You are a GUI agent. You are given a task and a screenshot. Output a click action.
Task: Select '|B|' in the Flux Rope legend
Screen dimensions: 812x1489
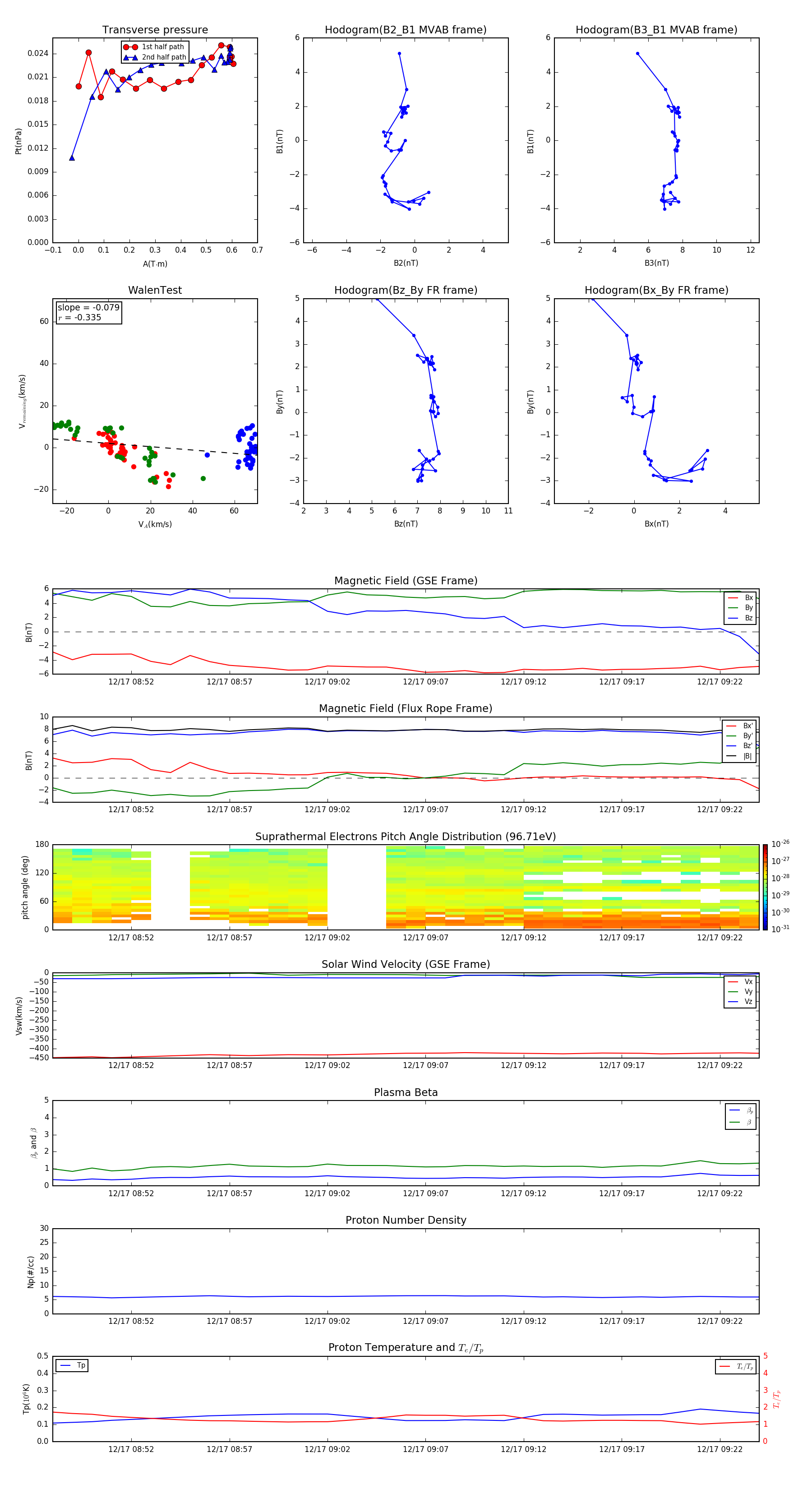click(739, 756)
